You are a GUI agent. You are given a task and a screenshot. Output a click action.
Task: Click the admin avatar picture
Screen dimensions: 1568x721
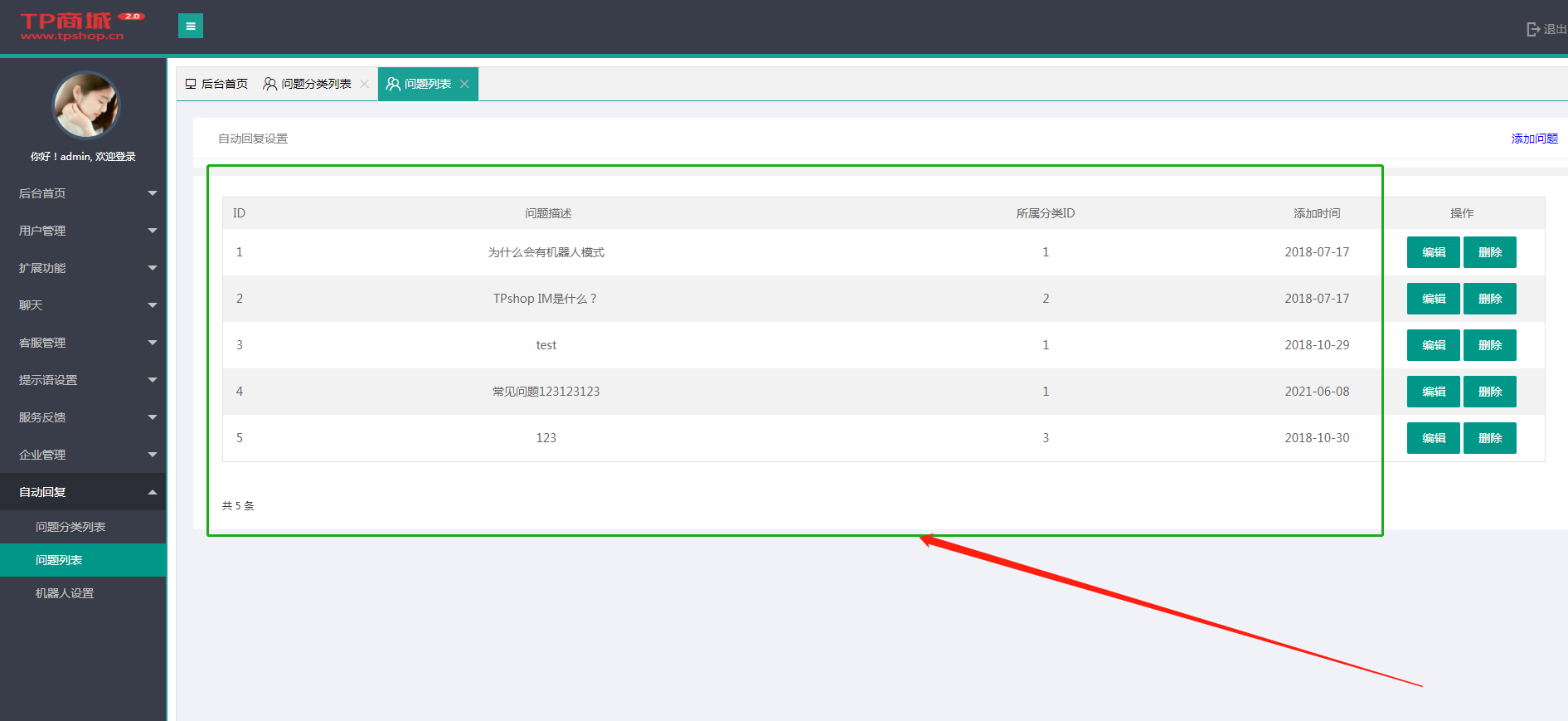[85, 105]
